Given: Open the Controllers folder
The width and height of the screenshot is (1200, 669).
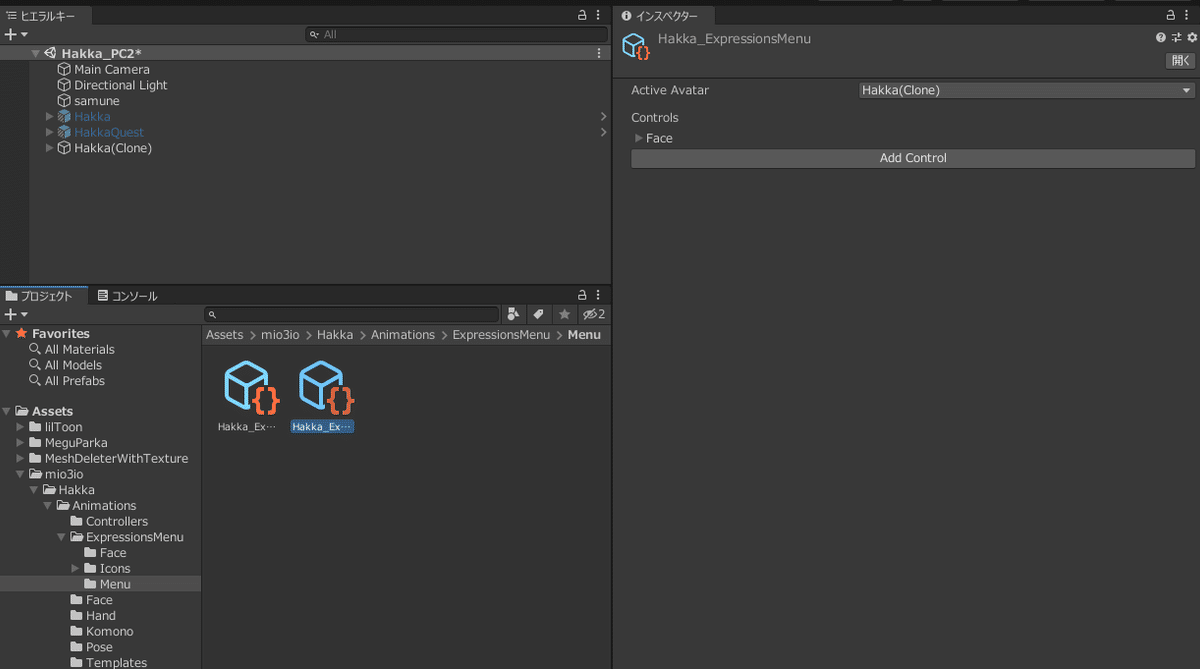Looking at the screenshot, I should [117, 521].
